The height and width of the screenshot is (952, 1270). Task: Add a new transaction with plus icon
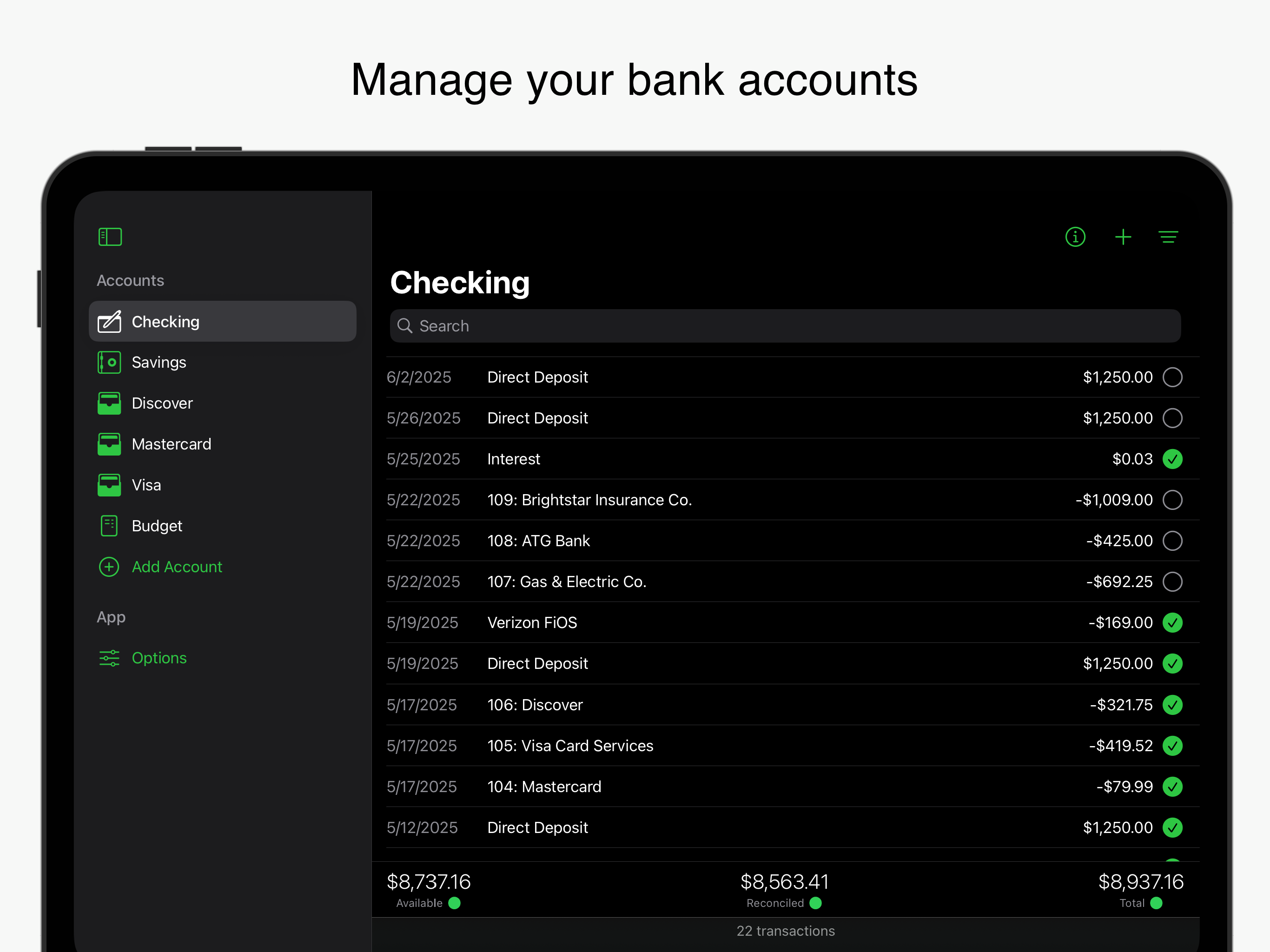coord(1123,237)
